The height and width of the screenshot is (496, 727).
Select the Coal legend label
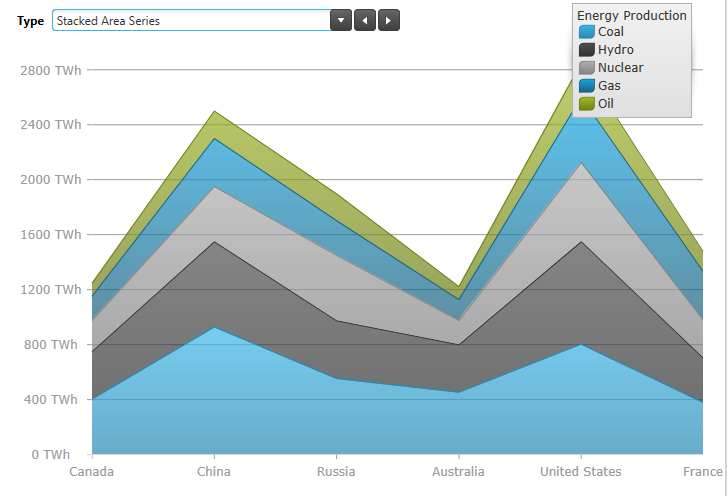[611, 32]
